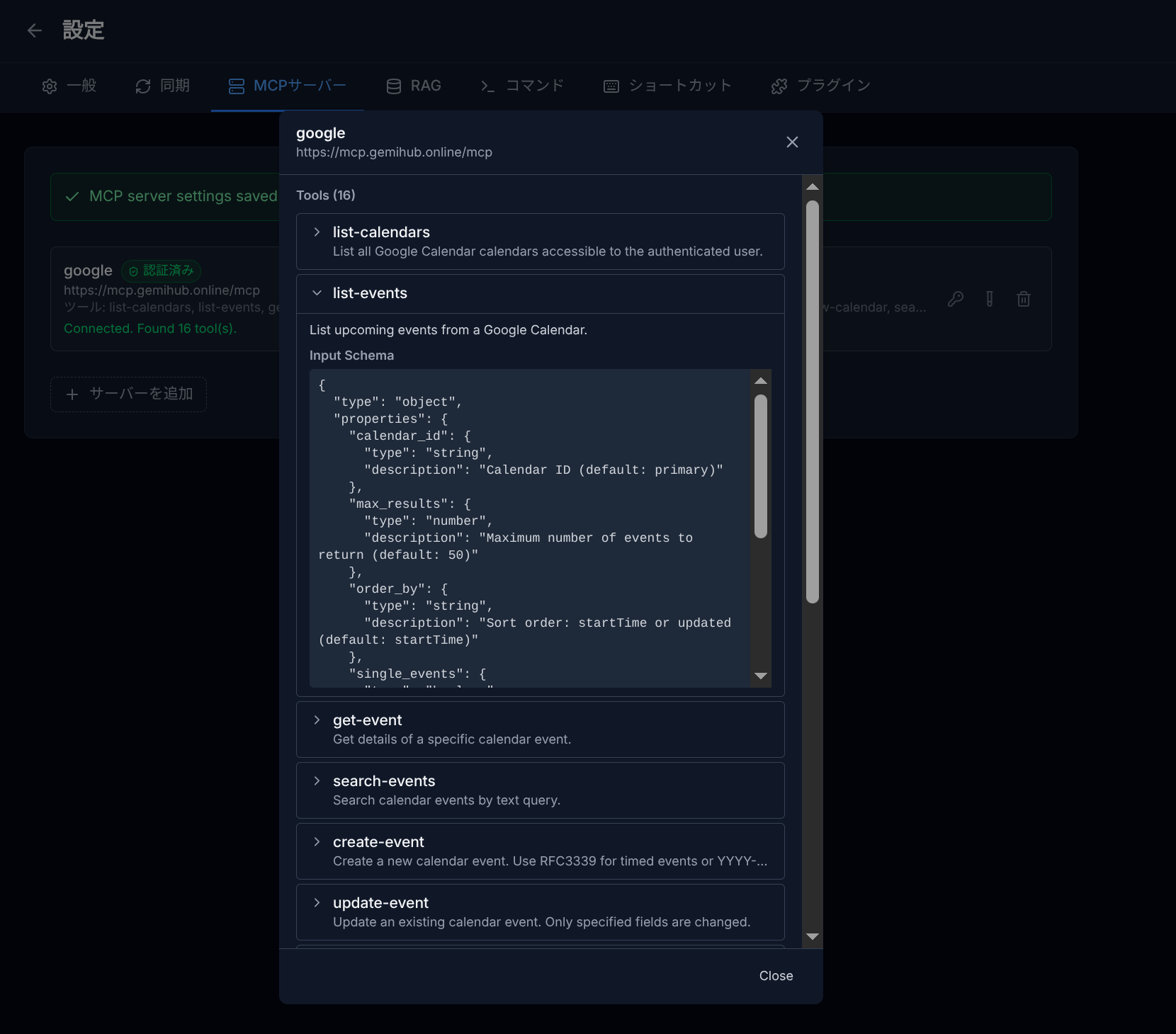Click the 認証済み badge next to google
The height and width of the screenshot is (1034, 1176).
pos(161,271)
